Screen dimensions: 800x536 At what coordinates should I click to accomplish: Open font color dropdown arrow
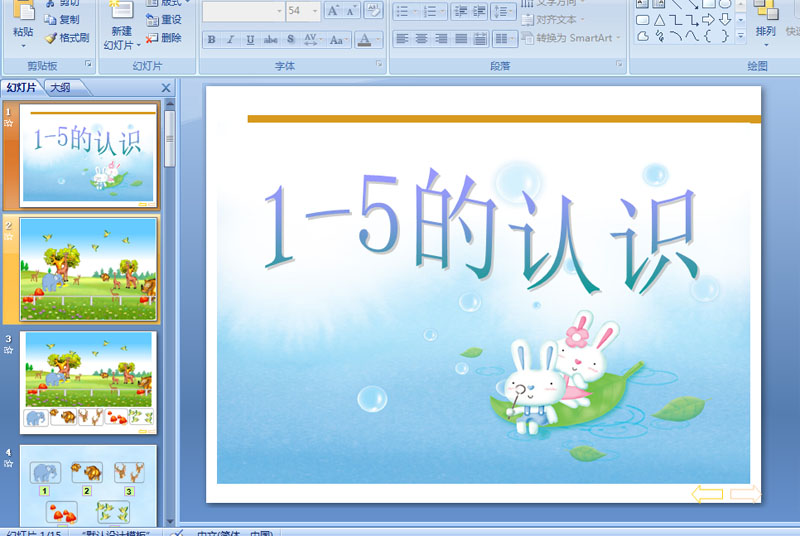378,39
